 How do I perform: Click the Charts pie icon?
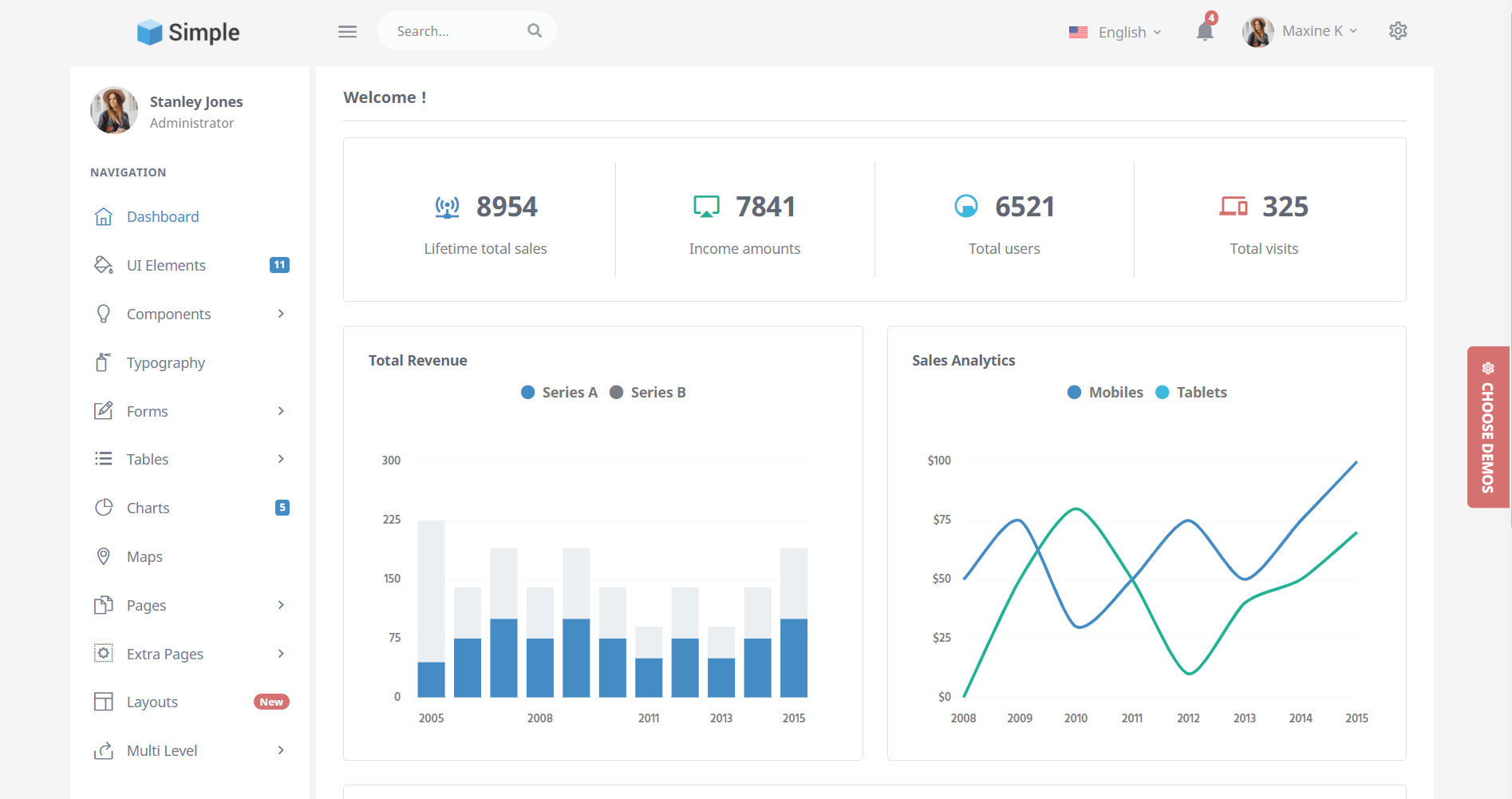104,508
